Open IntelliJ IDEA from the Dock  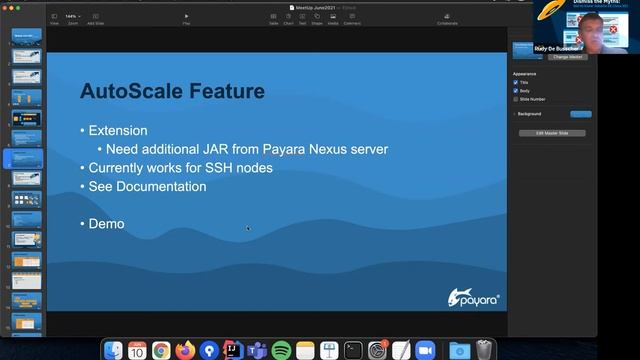coord(233,350)
